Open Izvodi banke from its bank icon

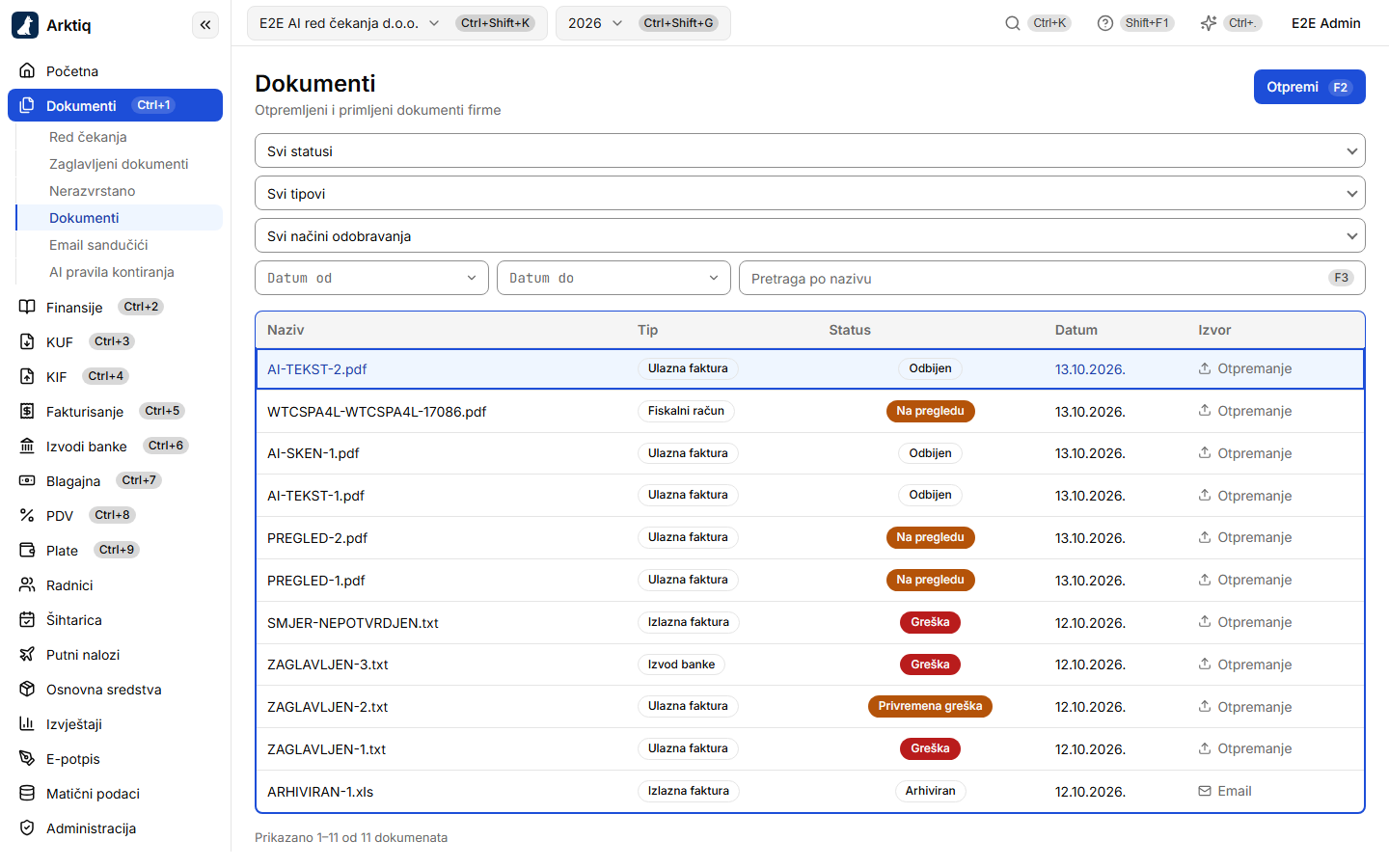tap(27, 446)
